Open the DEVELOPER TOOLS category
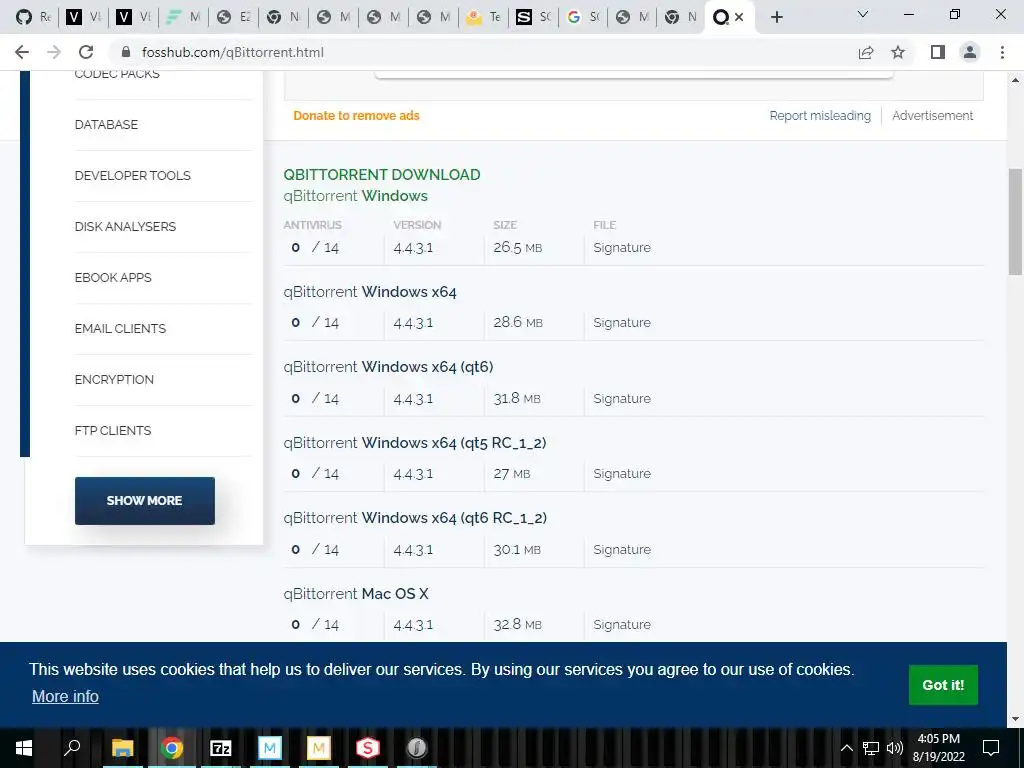Viewport: 1024px width, 768px height. click(x=133, y=176)
